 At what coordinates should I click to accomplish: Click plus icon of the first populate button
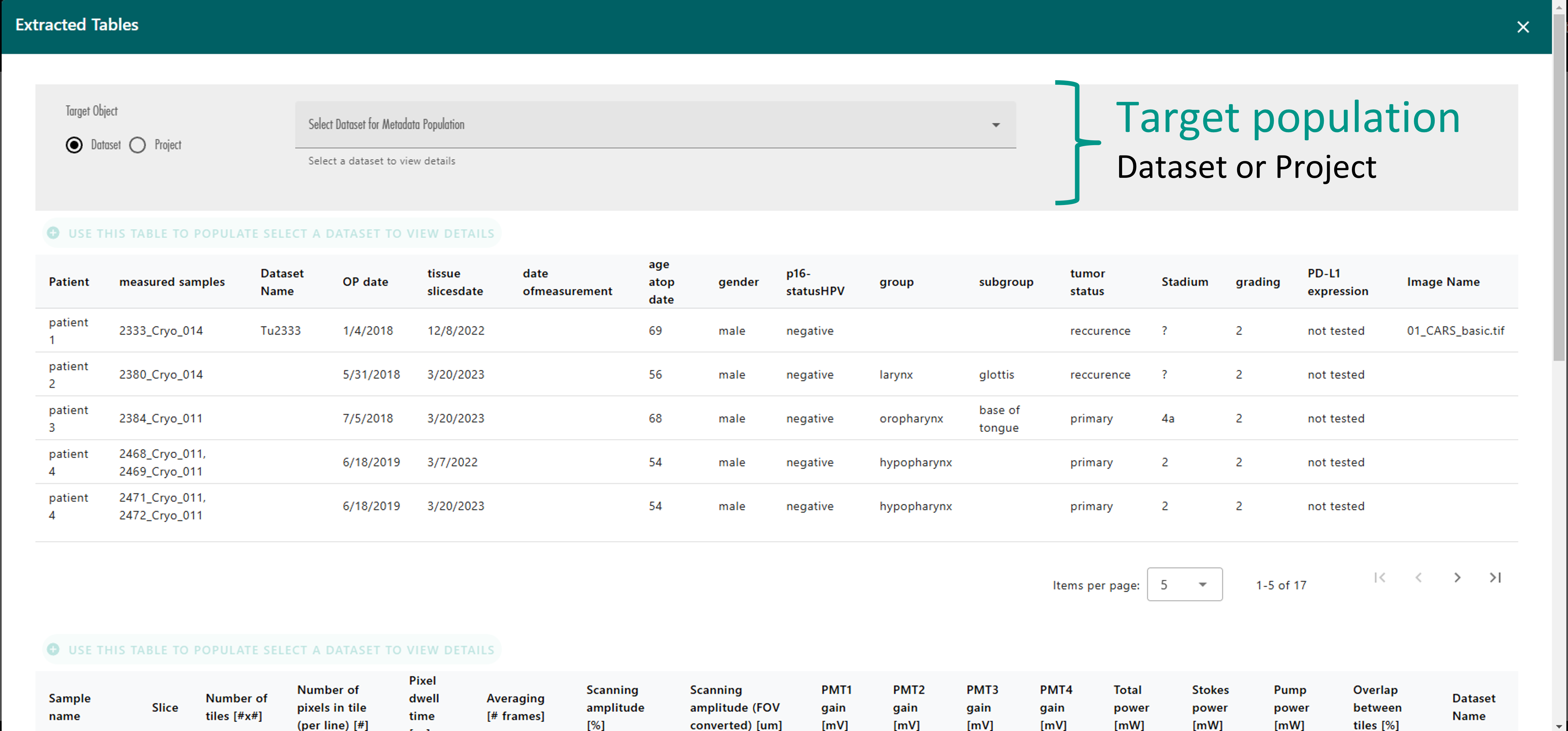pos(54,233)
